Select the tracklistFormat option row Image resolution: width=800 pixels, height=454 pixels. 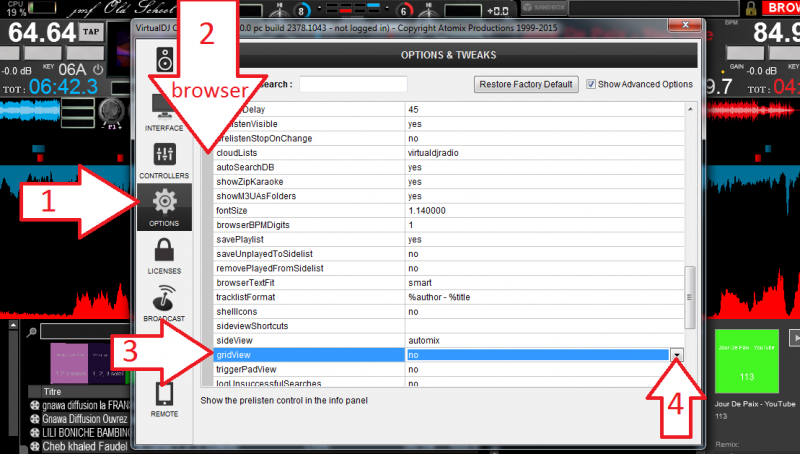[448, 297]
